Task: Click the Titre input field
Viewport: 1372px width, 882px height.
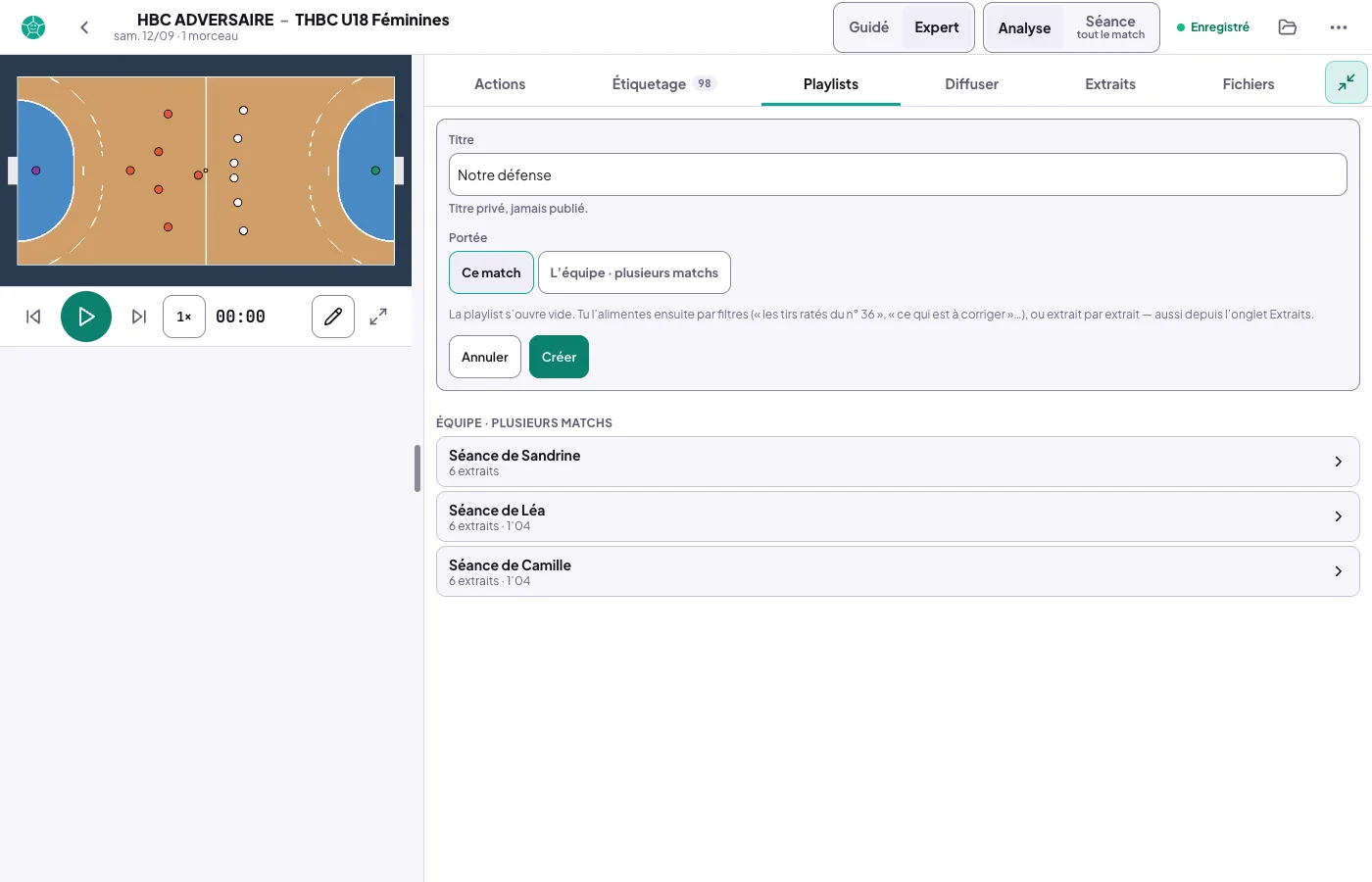Action: click(x=898, y=174)
